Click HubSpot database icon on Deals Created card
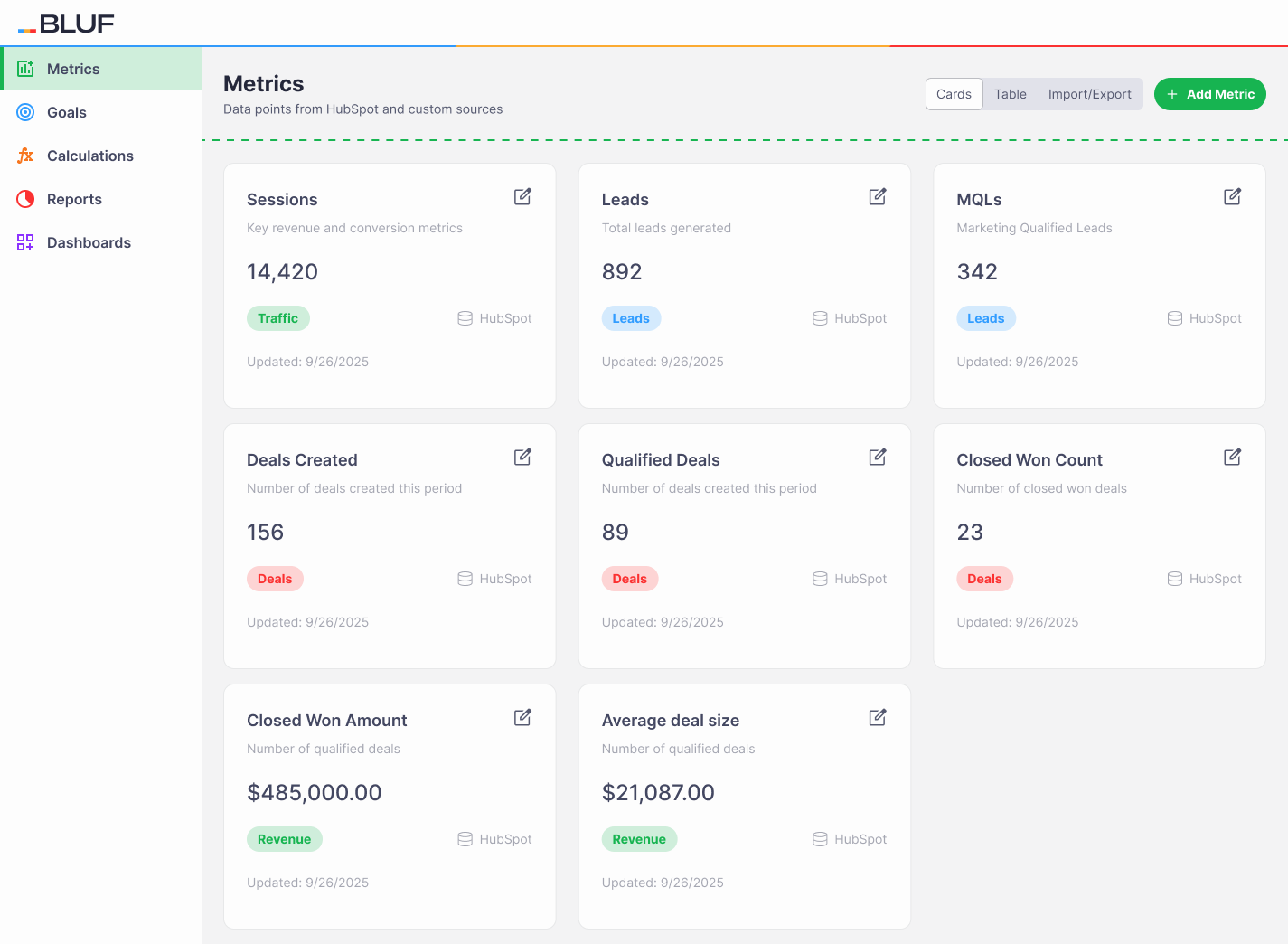Viewport: 1288px width, 944px height. click(x=465, y=579)
